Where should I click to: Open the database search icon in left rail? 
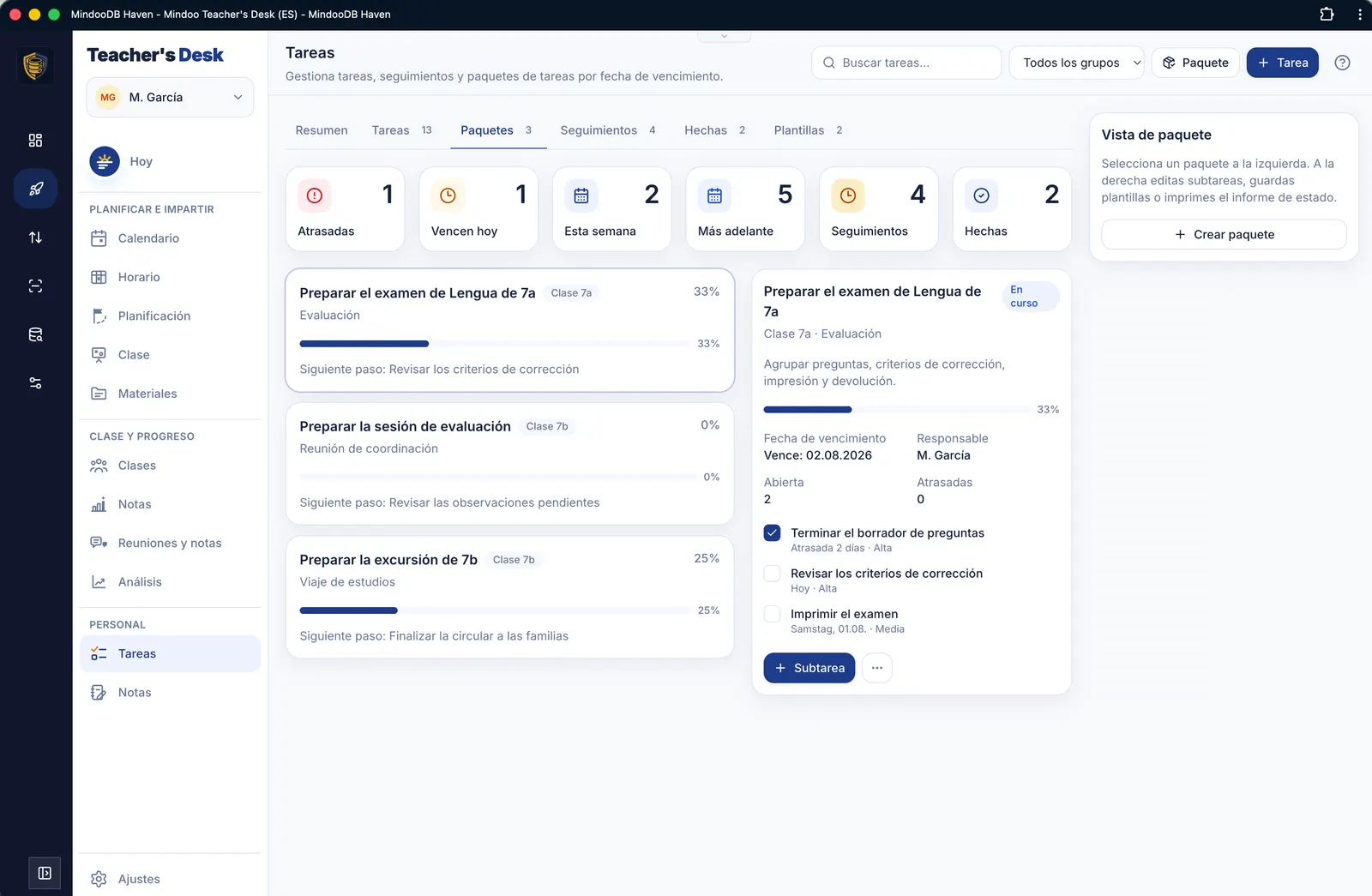(35, 334)
